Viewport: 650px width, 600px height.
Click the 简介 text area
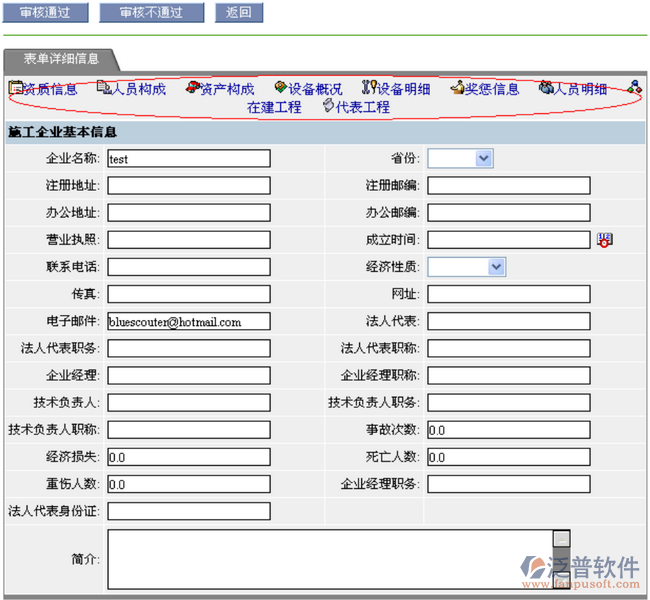330,559
